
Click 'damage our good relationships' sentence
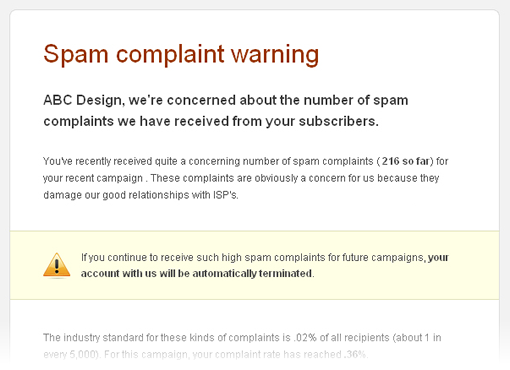pos(116,195)
